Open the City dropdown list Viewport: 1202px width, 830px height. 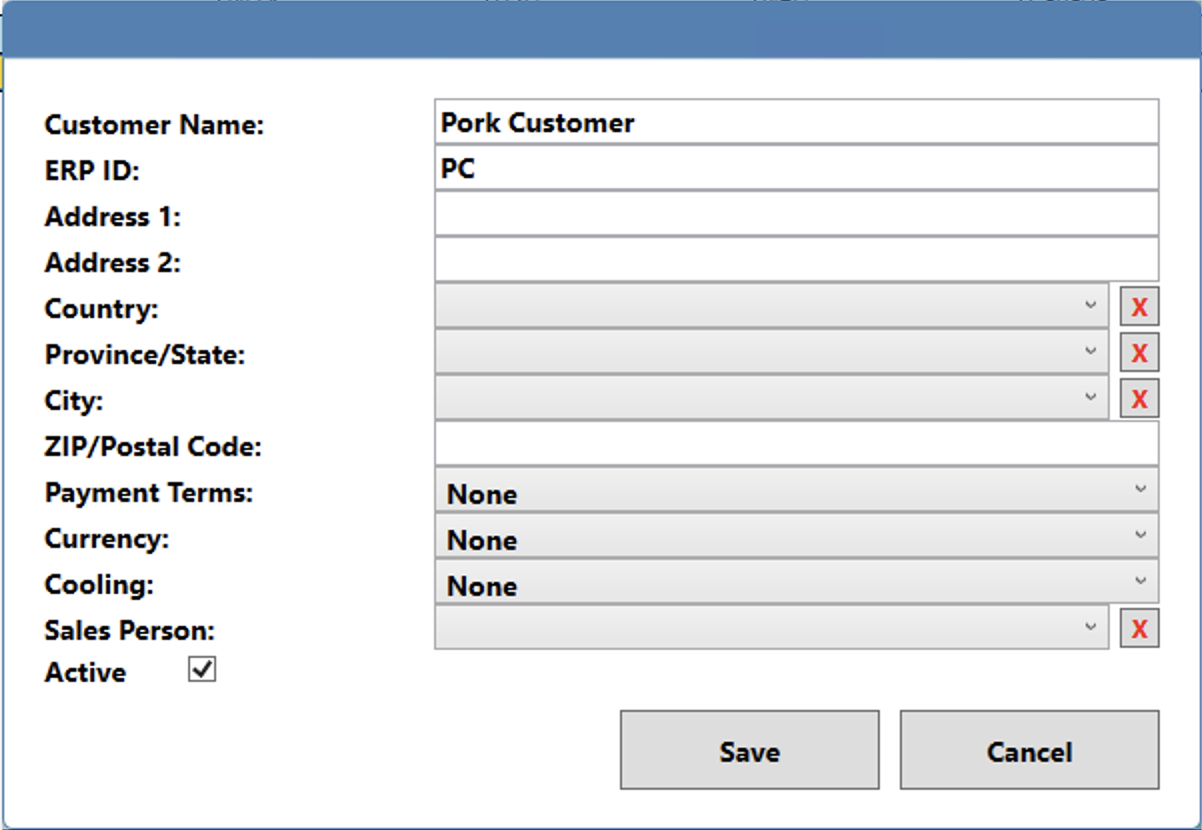(771, 398)
